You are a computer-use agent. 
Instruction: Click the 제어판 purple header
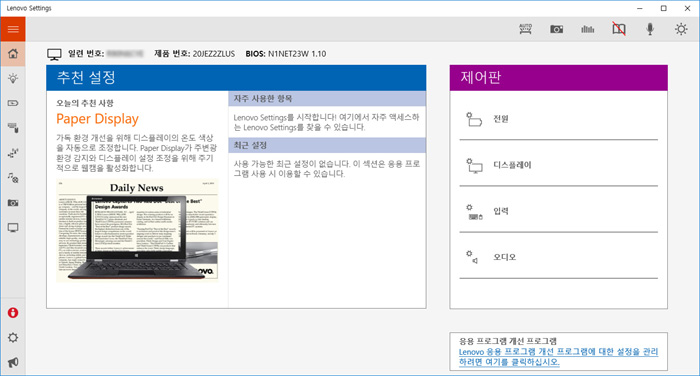(x=558, y=78)
